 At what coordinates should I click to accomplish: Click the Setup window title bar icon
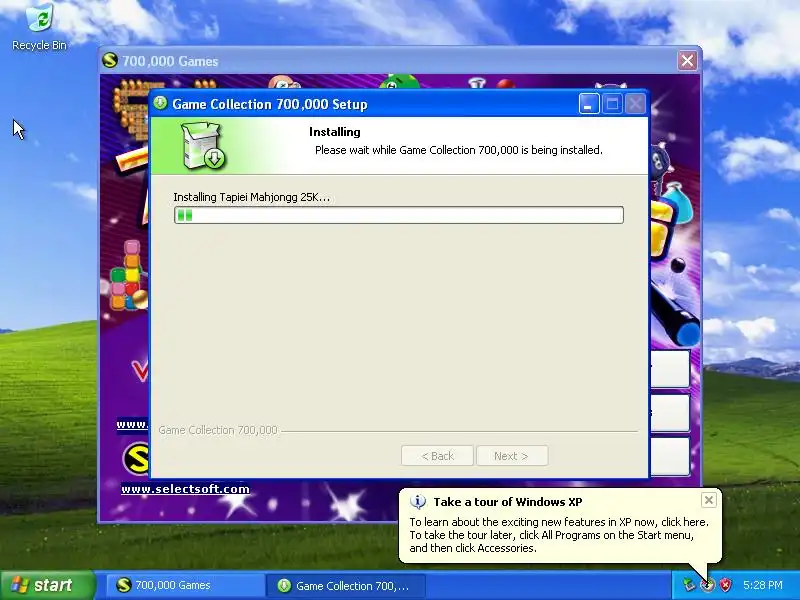click(x=160, y=103)
